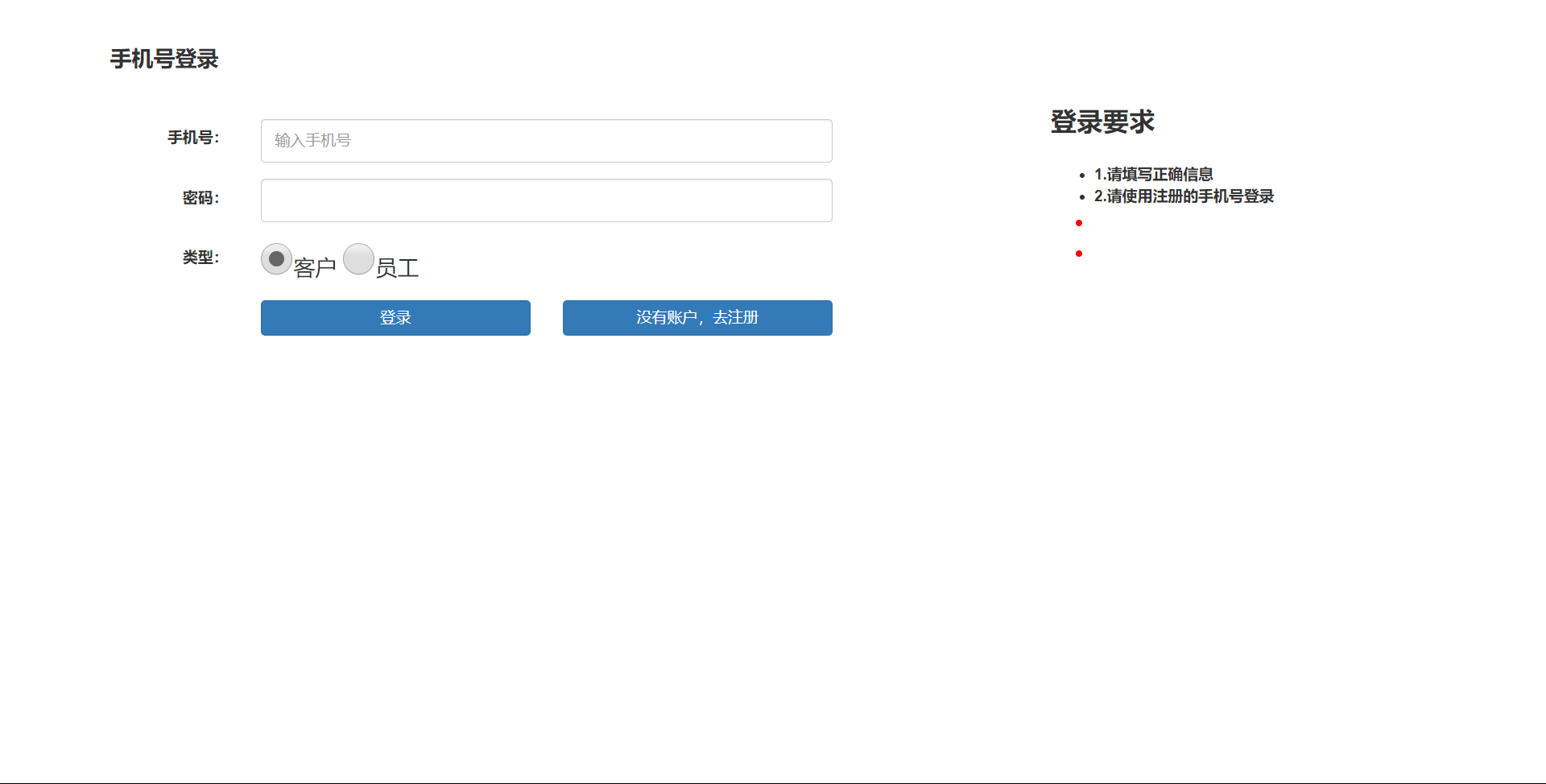Screen dimensions: 1546x784
Task: Click the 手机号登录 page heading
Action: coord(164,59)
